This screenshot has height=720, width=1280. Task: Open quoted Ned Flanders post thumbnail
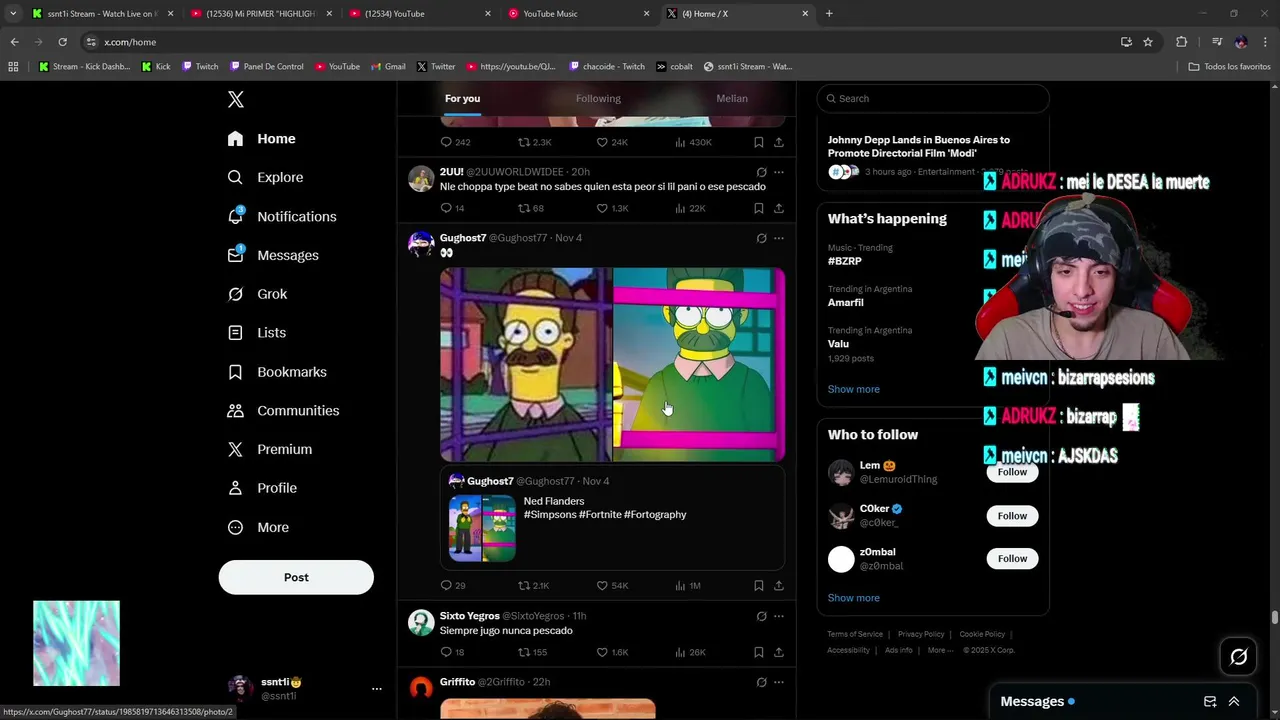click(x=482, y=528)
